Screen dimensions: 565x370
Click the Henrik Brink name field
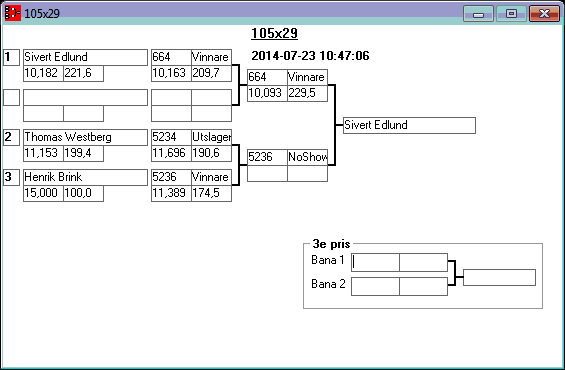(85, 177)
